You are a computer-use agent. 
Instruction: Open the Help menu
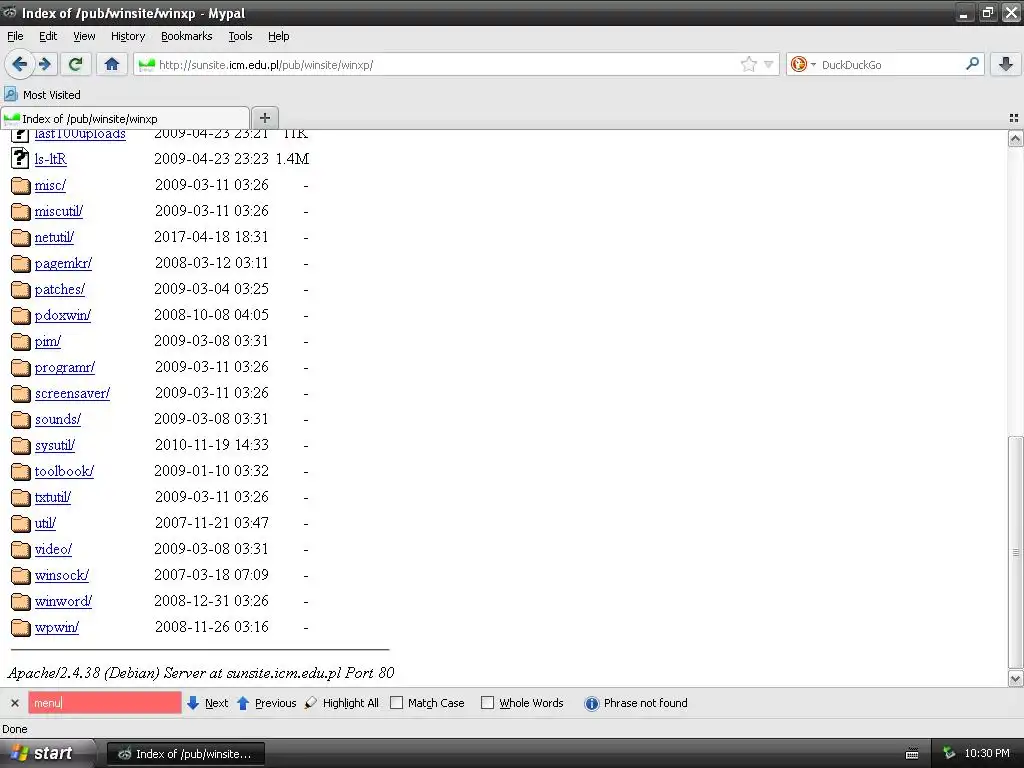pyautogui.click(x=278, y=36)
